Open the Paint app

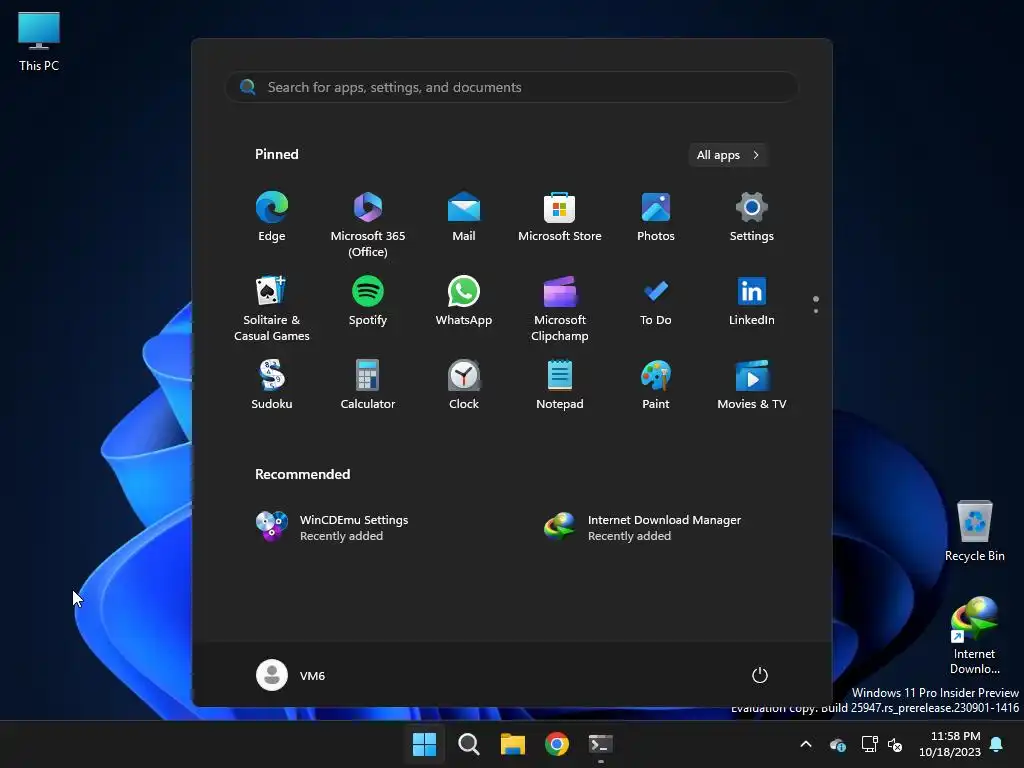coord(656,385)
